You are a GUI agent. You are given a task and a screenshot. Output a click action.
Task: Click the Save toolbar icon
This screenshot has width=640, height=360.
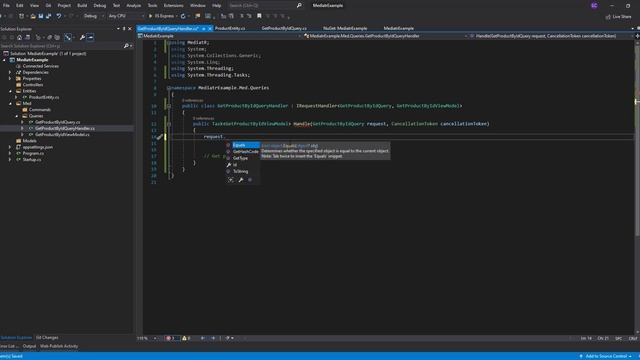coord(41,16)
